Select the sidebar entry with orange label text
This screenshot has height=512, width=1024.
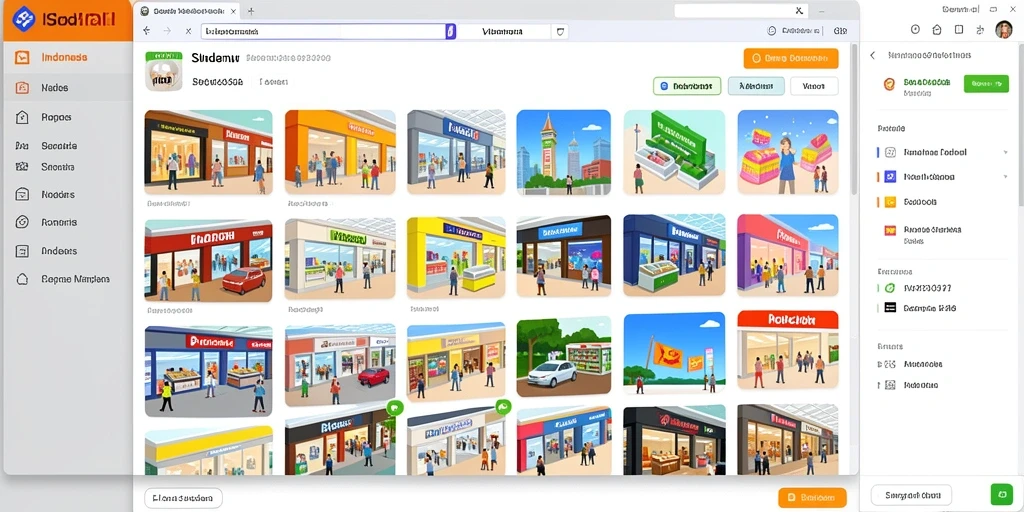67,57
